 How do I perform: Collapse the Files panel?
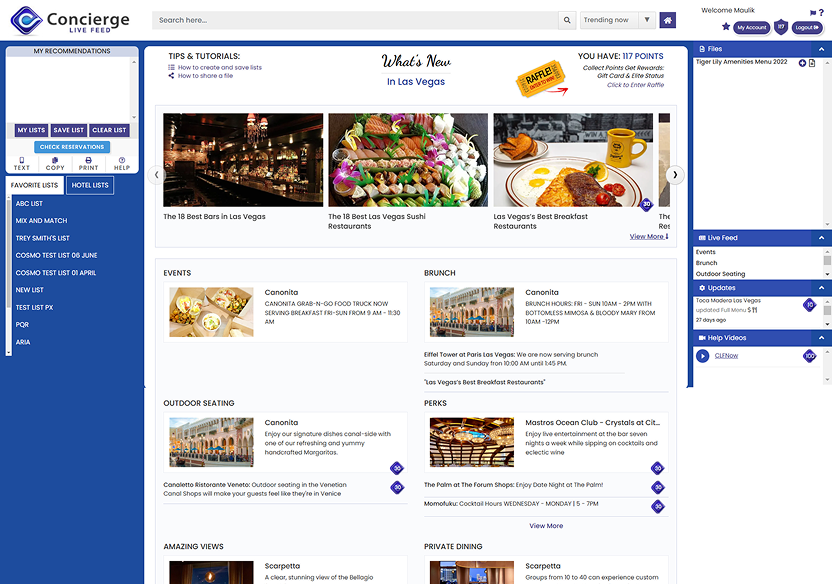821,49
